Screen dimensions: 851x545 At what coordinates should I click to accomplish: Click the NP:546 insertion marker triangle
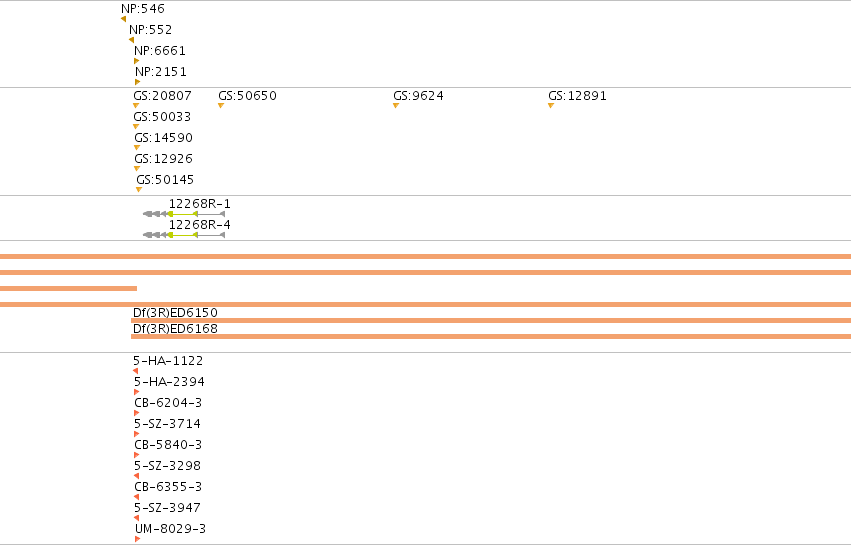coord(123,19)
